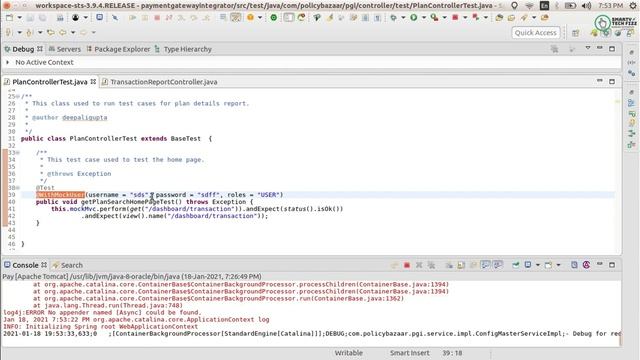640x360 pixels.
Task: Click Remove All Terminated Launches icon
Action: click(x=431, y=265)
